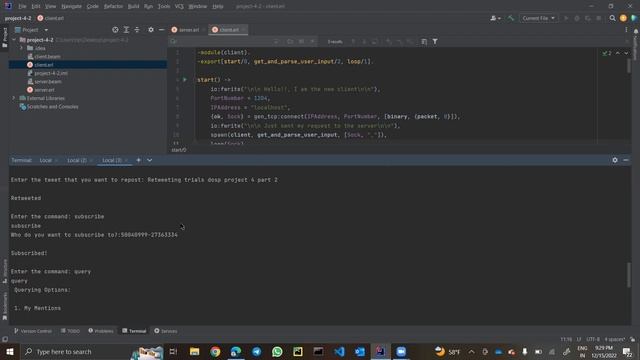Click the open results in window icon

tap(424, 41)
